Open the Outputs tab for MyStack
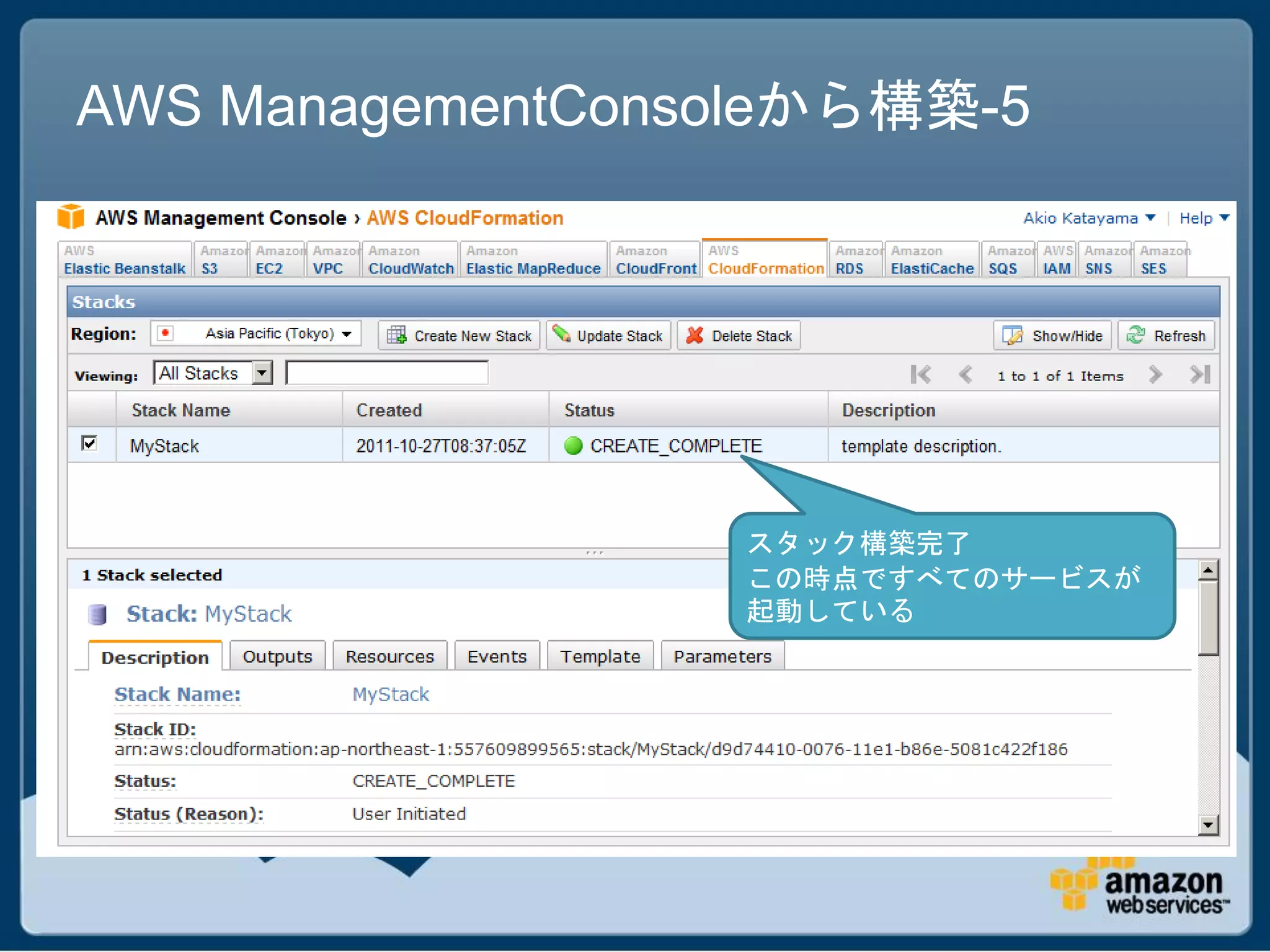 [x=277, y=656]
